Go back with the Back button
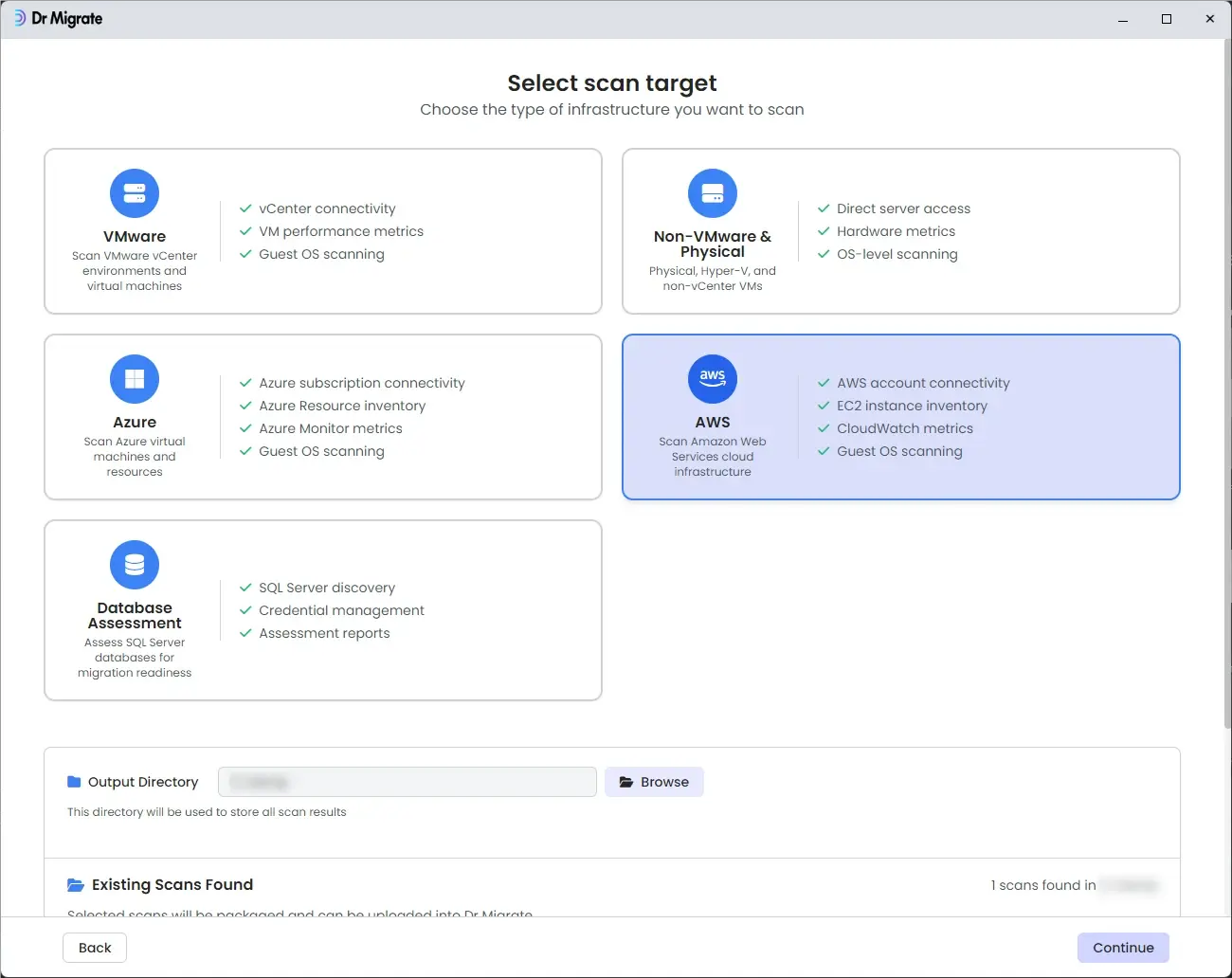 pos(95,948)
